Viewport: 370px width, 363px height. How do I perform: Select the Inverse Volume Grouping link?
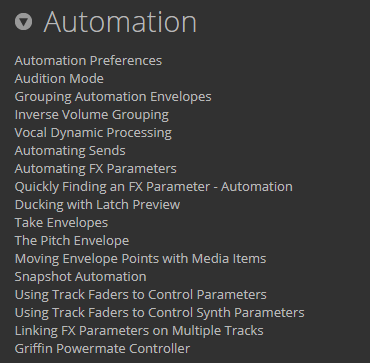(x=92, y=115)
